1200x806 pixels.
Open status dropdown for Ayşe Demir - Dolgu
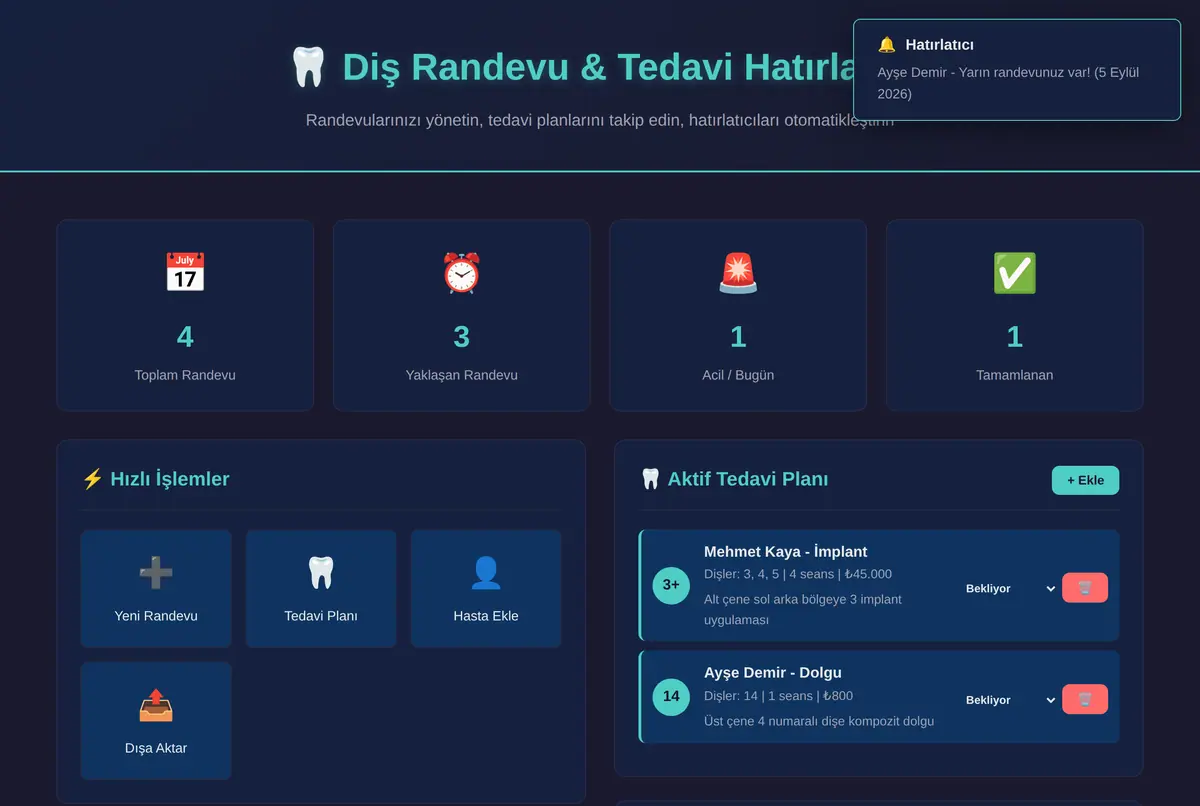point(1010,700)
